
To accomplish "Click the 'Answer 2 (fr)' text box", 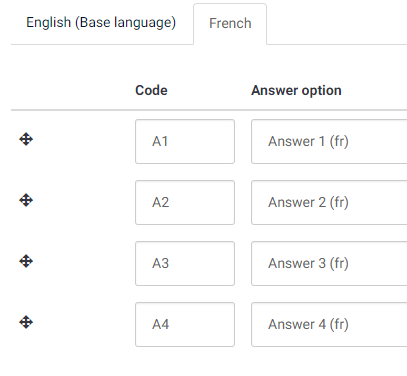I will (x=329, y=203).
